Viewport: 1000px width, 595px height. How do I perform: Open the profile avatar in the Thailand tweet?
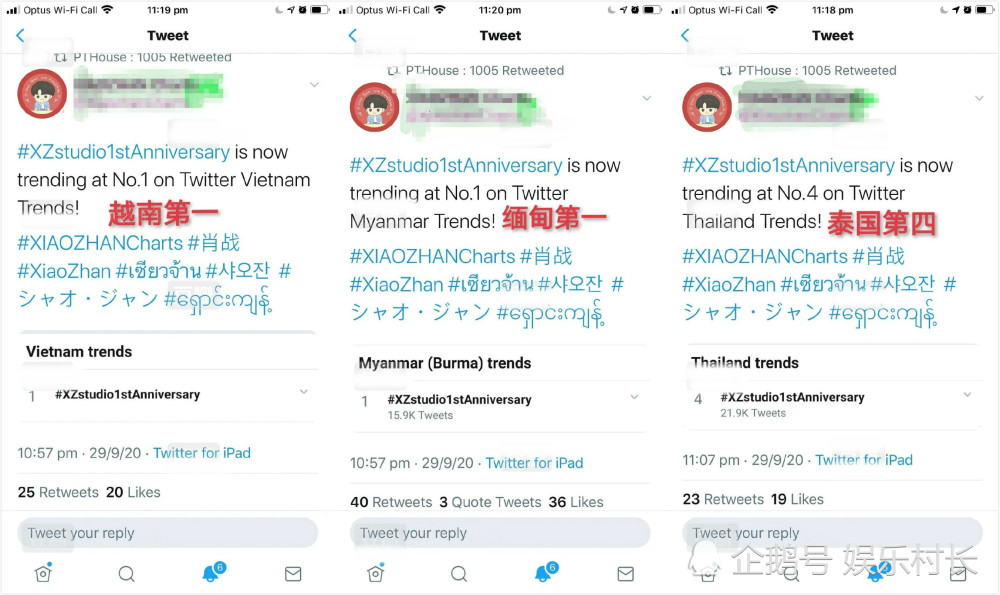707,107
